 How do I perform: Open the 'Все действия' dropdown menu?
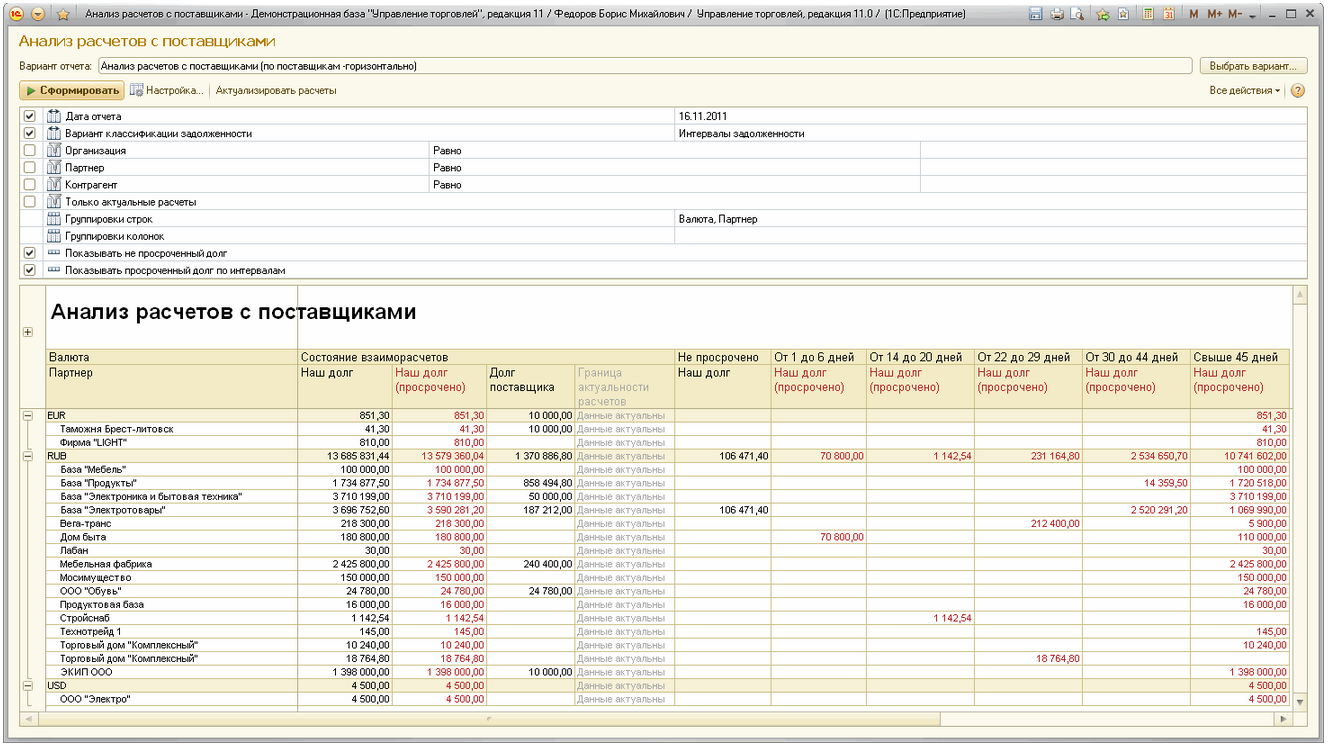click(x=1245, y=91)
